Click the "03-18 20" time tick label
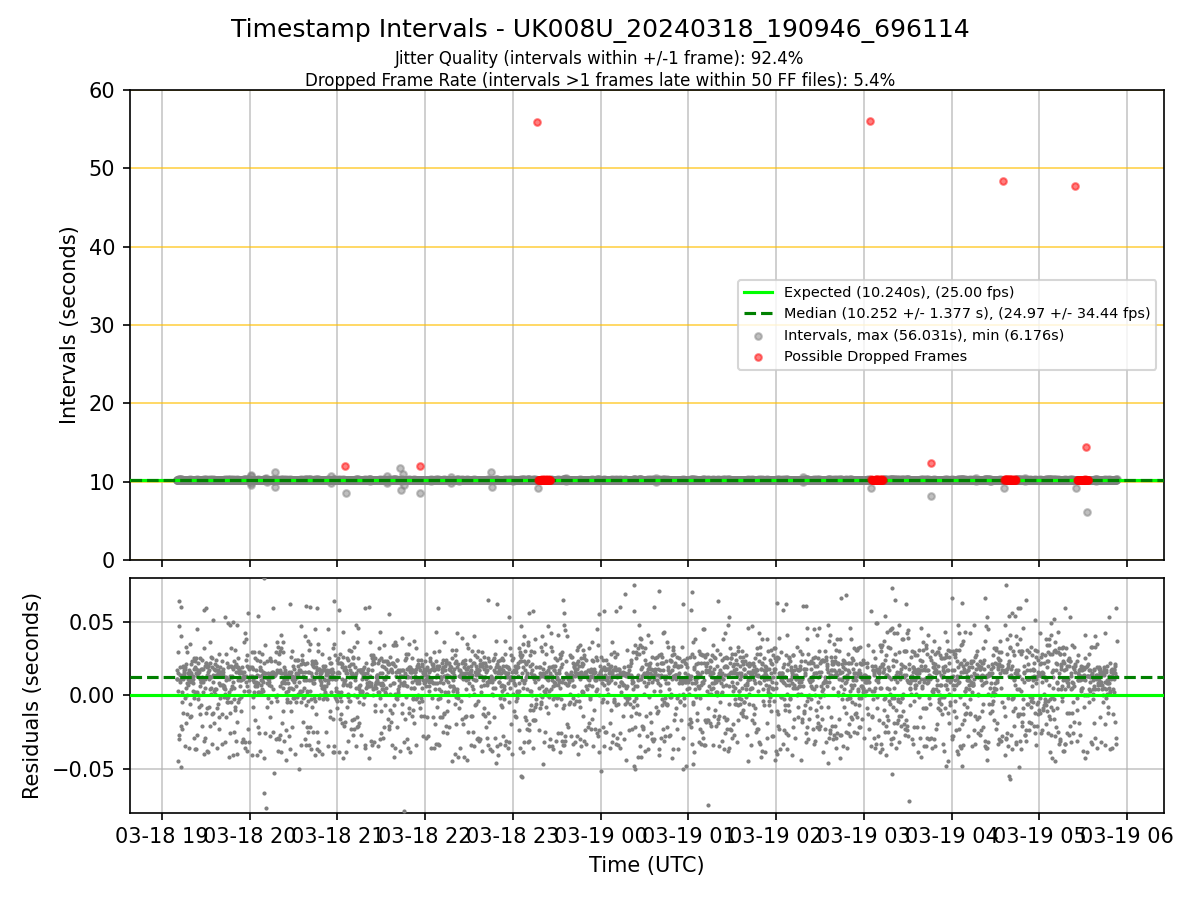1200x900 pixels. (x=250, y=834)
